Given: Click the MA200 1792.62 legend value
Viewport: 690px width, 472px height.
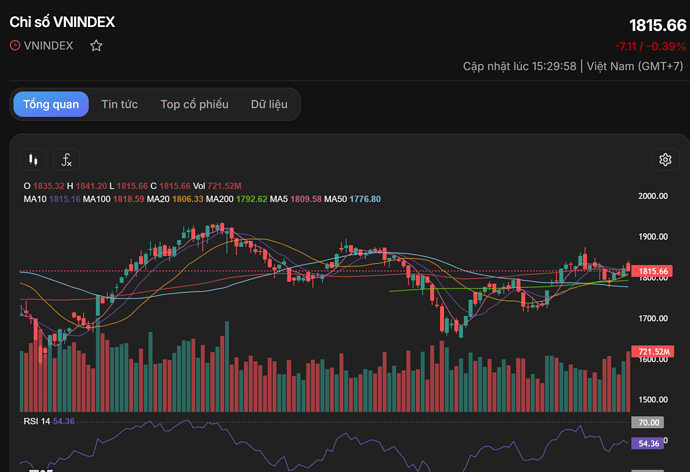Looking at the screenshot, I should (237, 199).
